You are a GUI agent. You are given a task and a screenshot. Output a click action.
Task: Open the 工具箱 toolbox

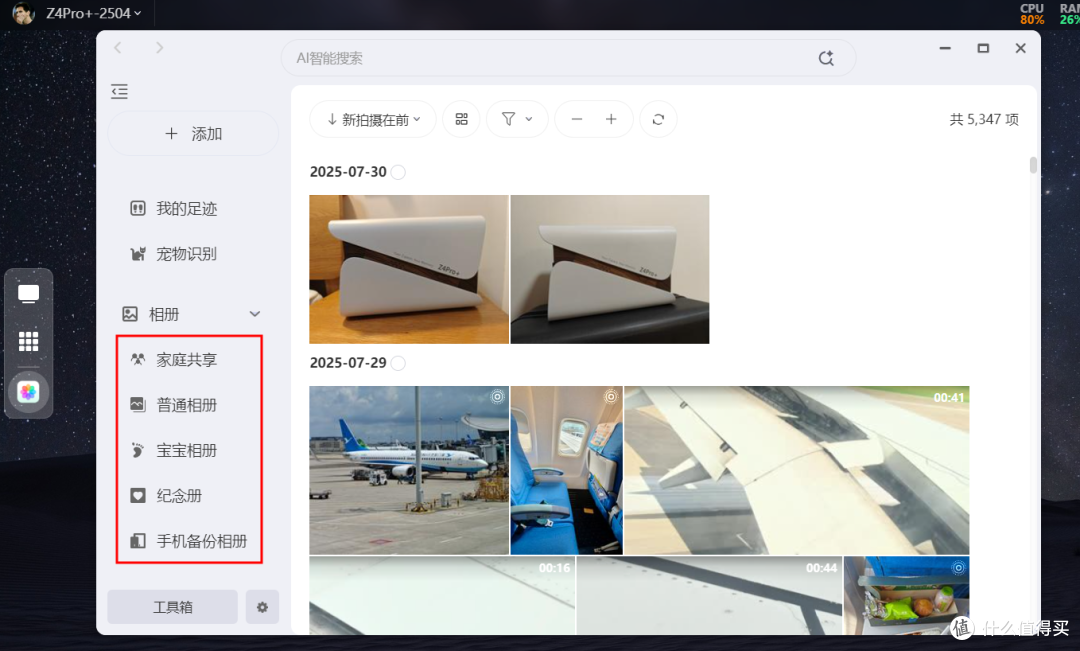coord(172,607)
